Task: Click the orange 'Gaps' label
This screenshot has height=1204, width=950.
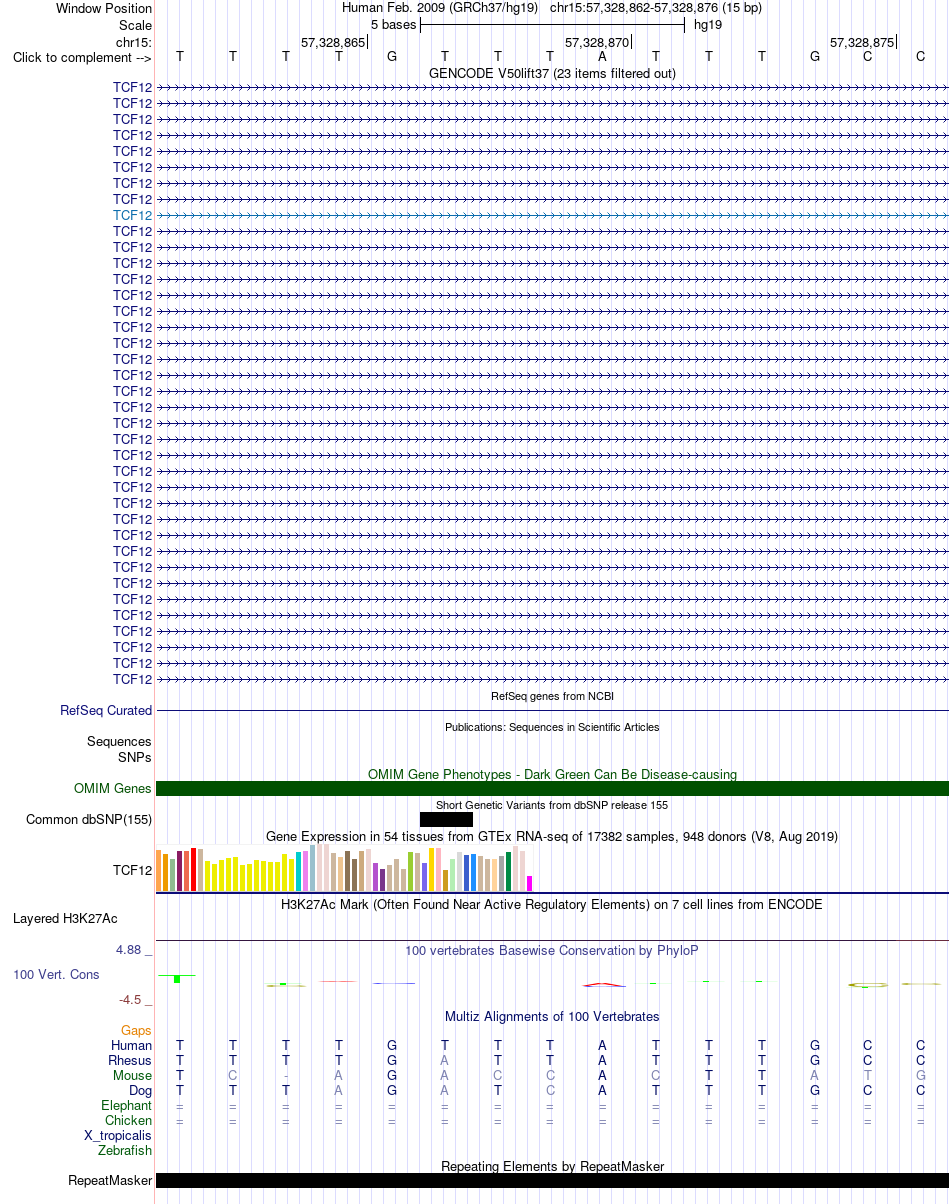Action: pos(137,1030)
